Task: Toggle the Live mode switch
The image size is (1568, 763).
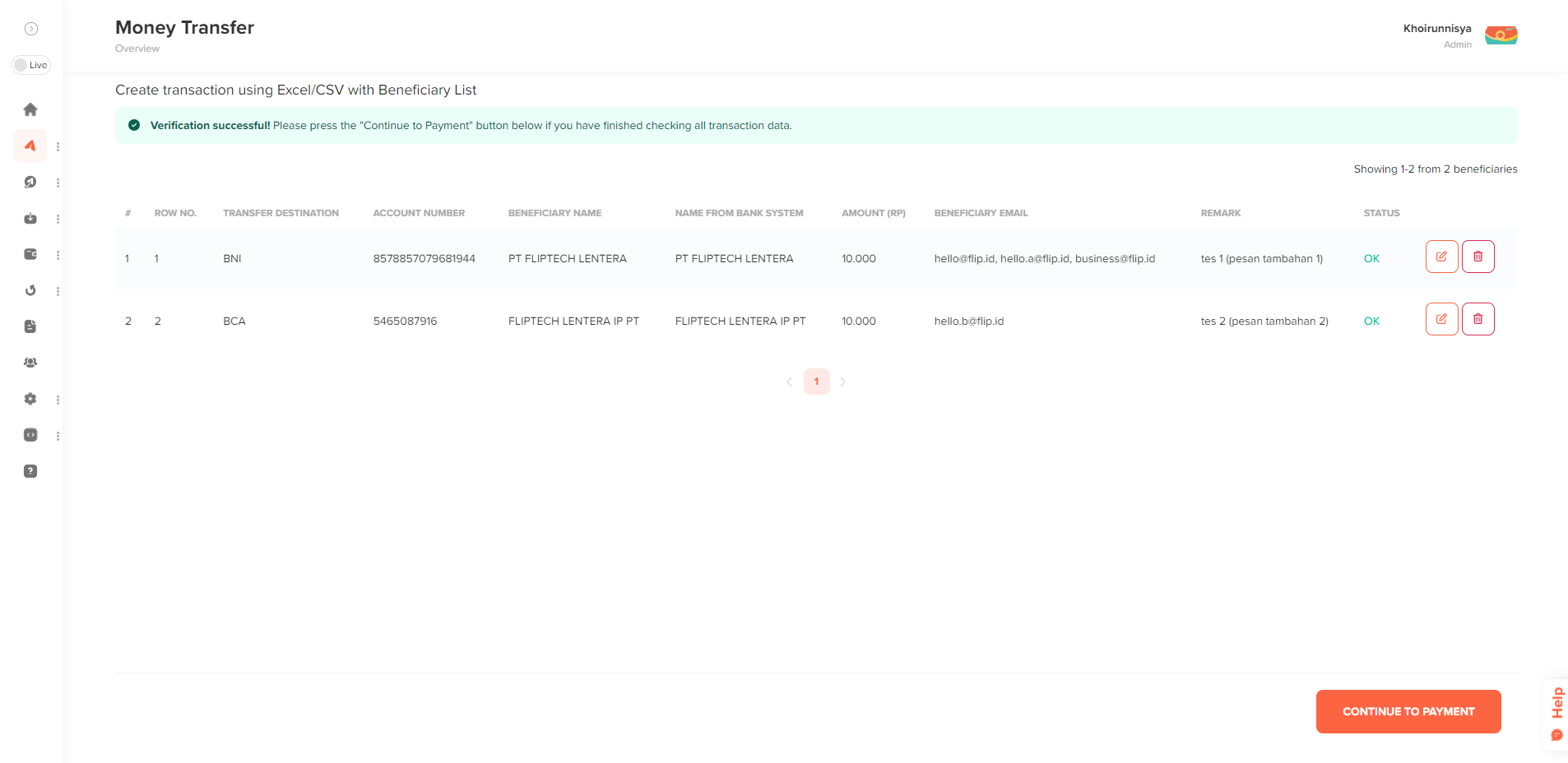Action: [31, 64]
